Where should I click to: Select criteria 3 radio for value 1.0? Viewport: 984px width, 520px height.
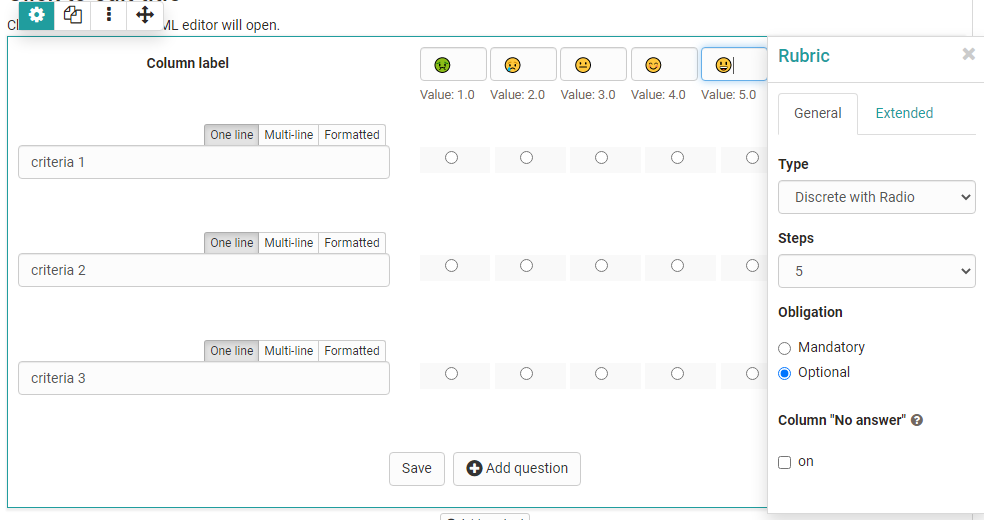pos(451,373)
